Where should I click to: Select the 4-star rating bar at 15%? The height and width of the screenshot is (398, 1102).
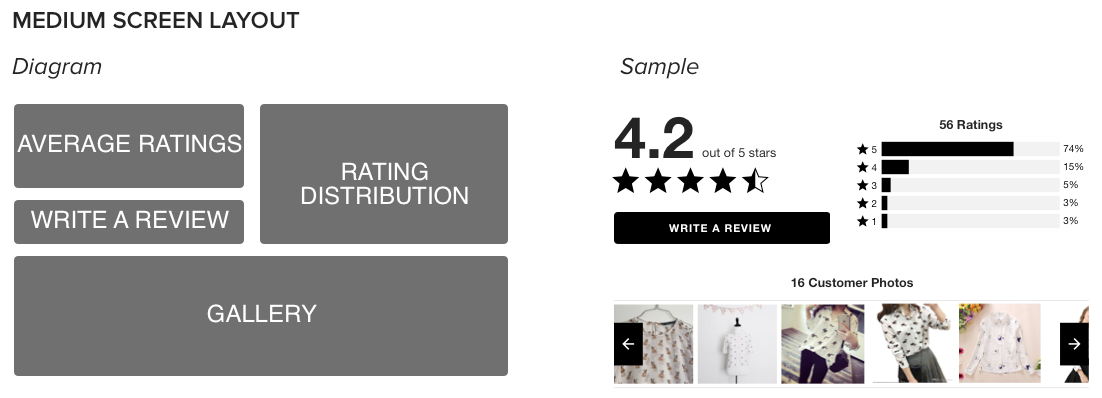tap(970, 167)
